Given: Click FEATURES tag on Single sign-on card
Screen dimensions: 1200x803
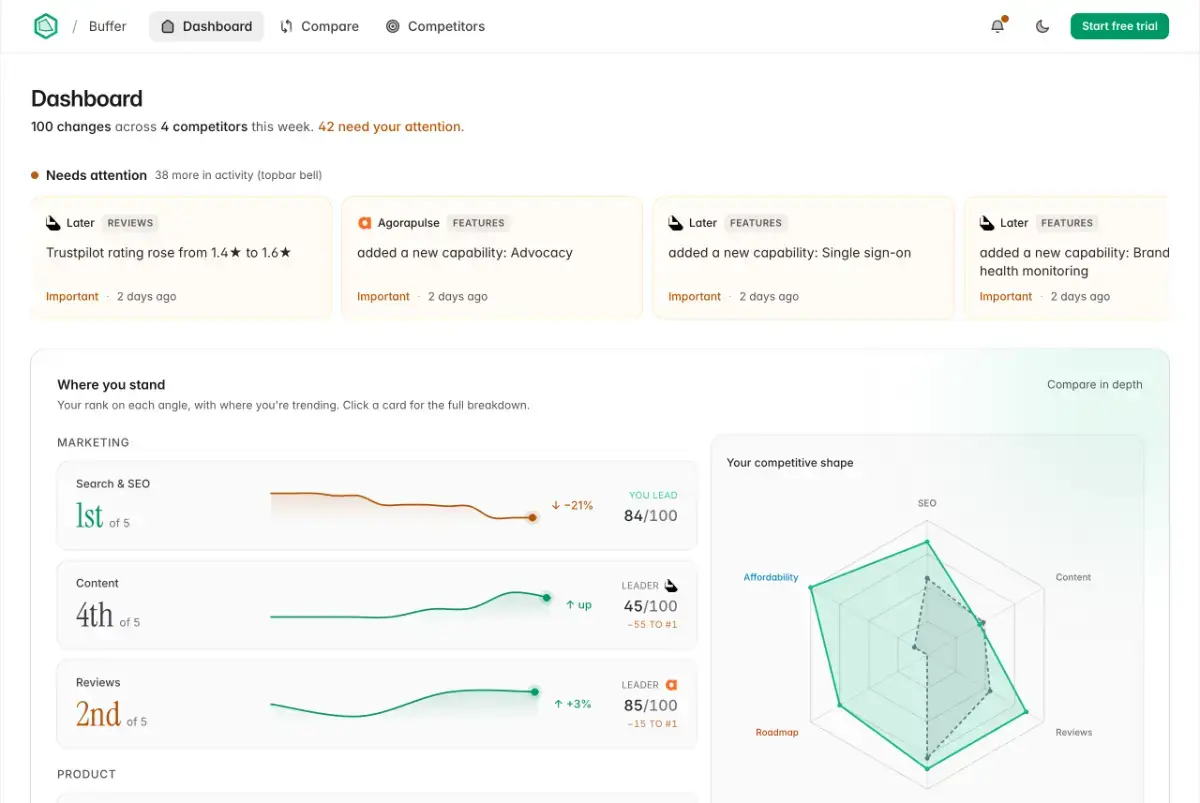Looking at the screenshot, I should [756, 223].
